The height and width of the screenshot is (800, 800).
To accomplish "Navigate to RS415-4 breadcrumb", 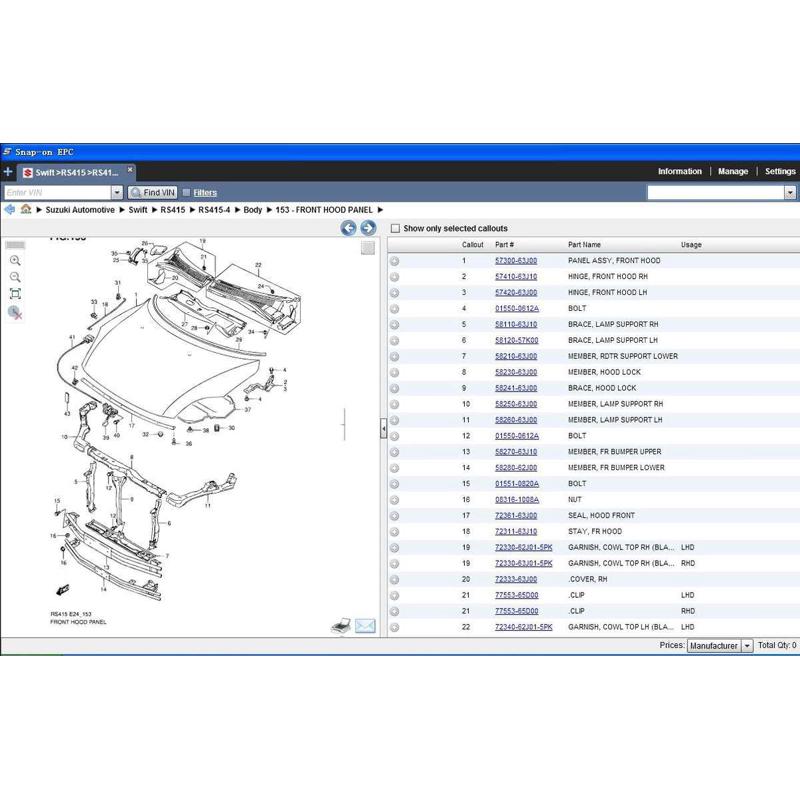I will click(214, 210).
